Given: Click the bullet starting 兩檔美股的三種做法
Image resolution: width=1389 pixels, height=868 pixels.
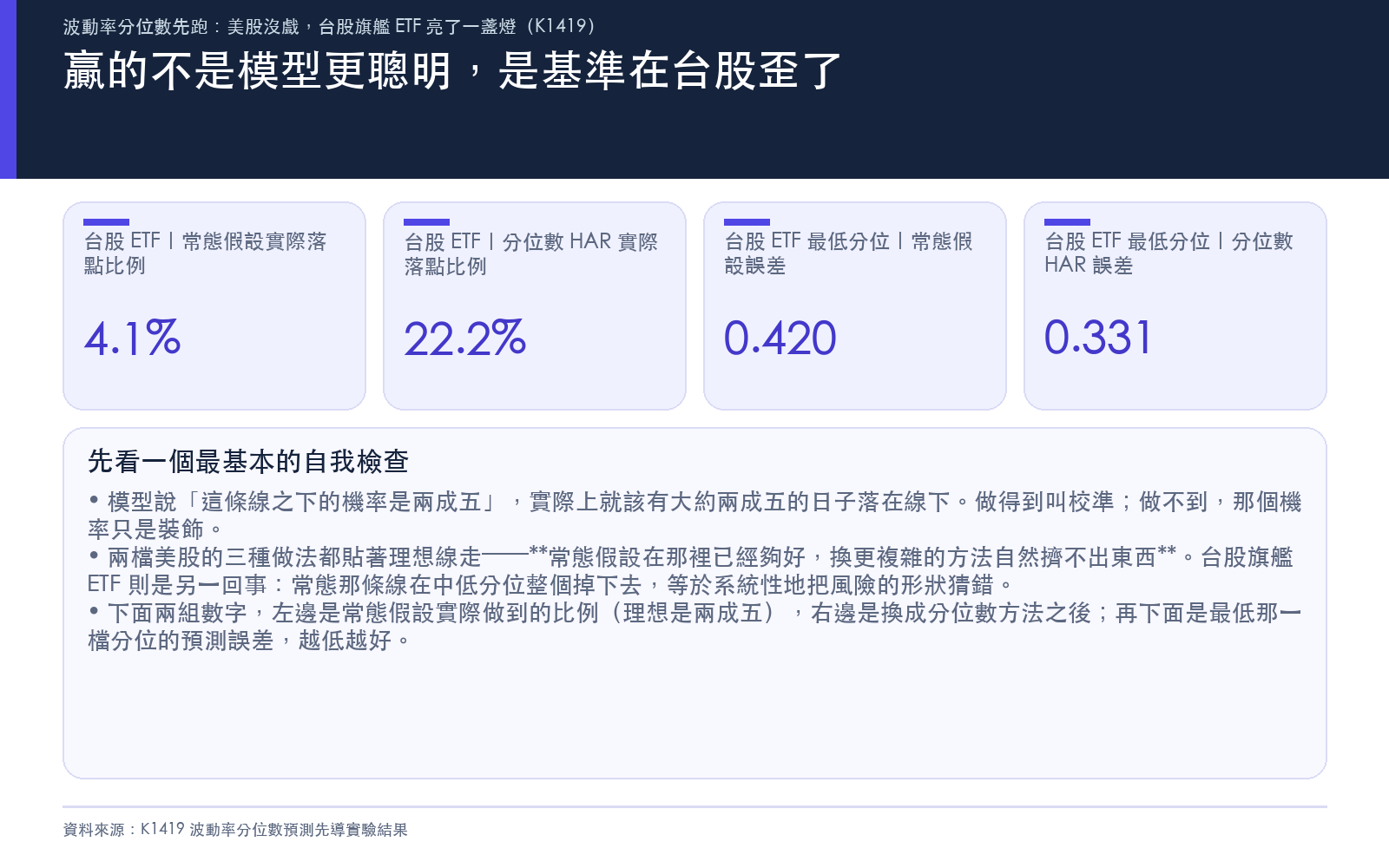Looking at the screenshot, I should point(690,570).
